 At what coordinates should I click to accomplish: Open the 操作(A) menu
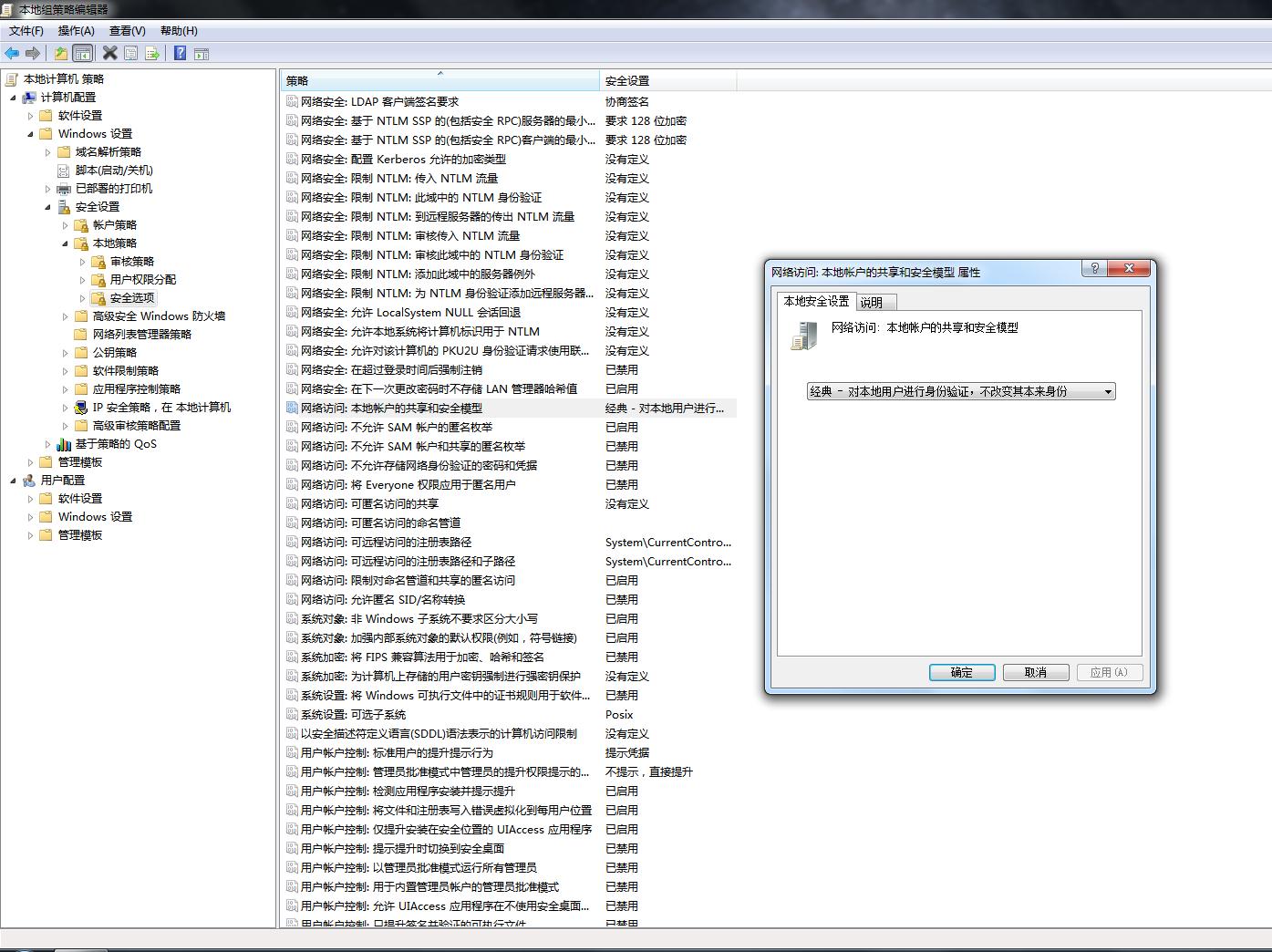click(x=76, y=31)
